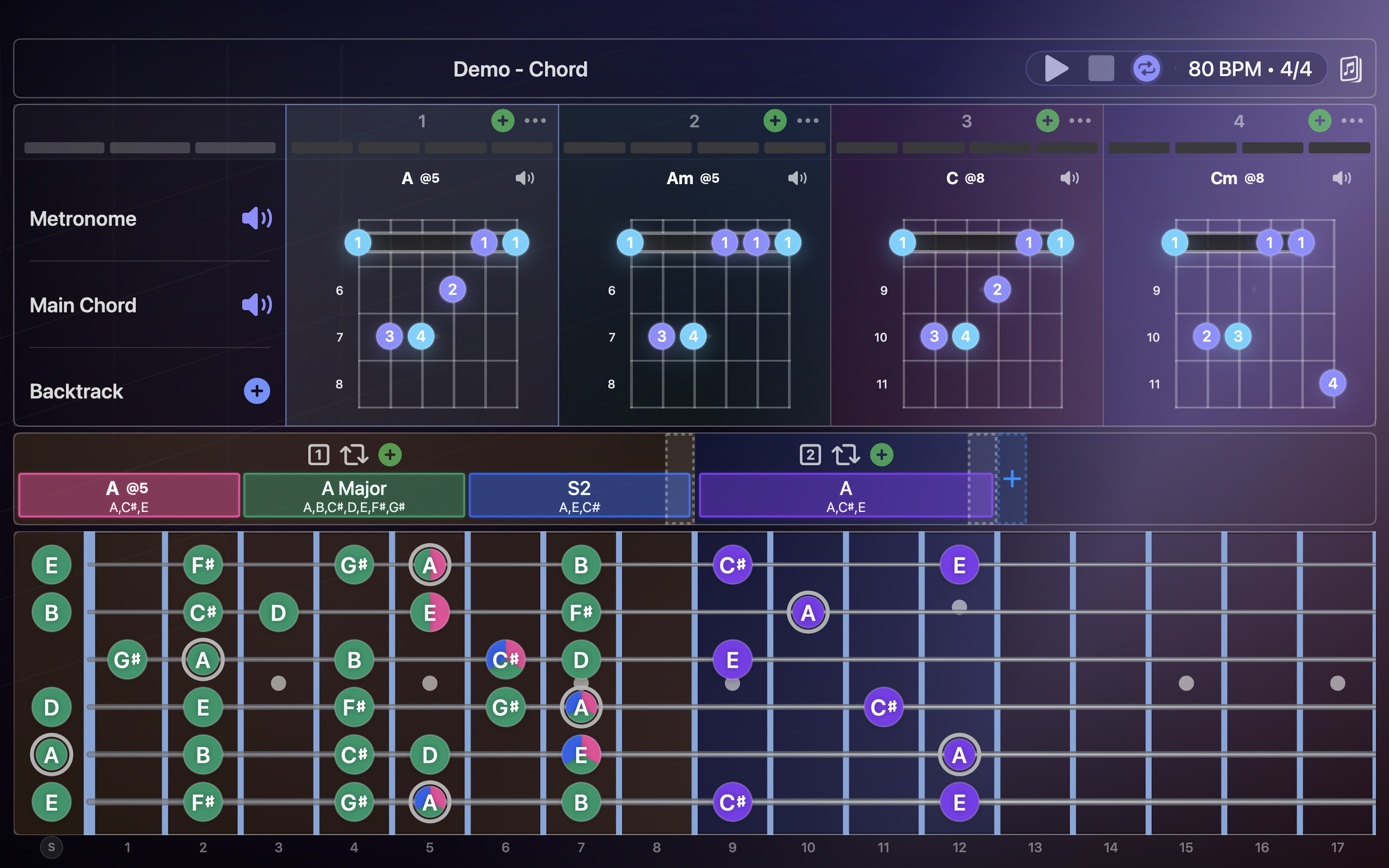Click the repeat icon in section 1
The width and height of the screenshot is (1389, 868).
coord(354,454)
